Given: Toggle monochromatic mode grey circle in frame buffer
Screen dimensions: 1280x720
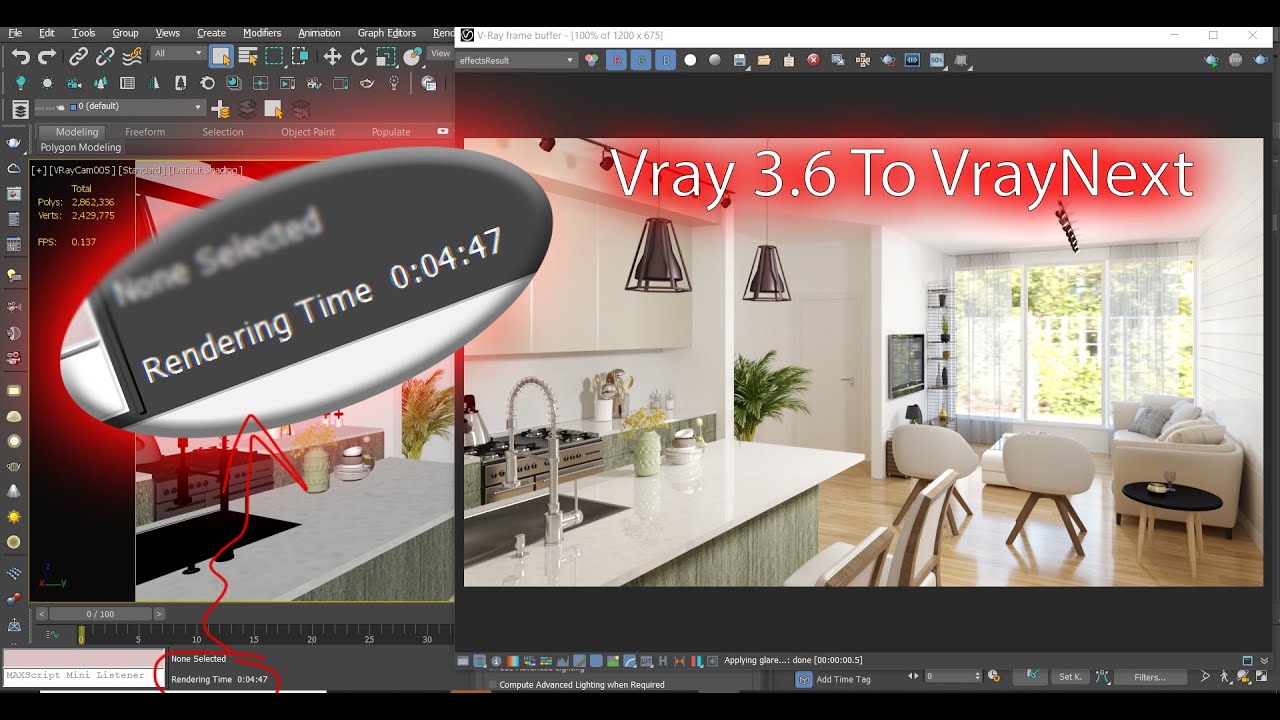Looking at the screenshot, I should pos(715,60).
